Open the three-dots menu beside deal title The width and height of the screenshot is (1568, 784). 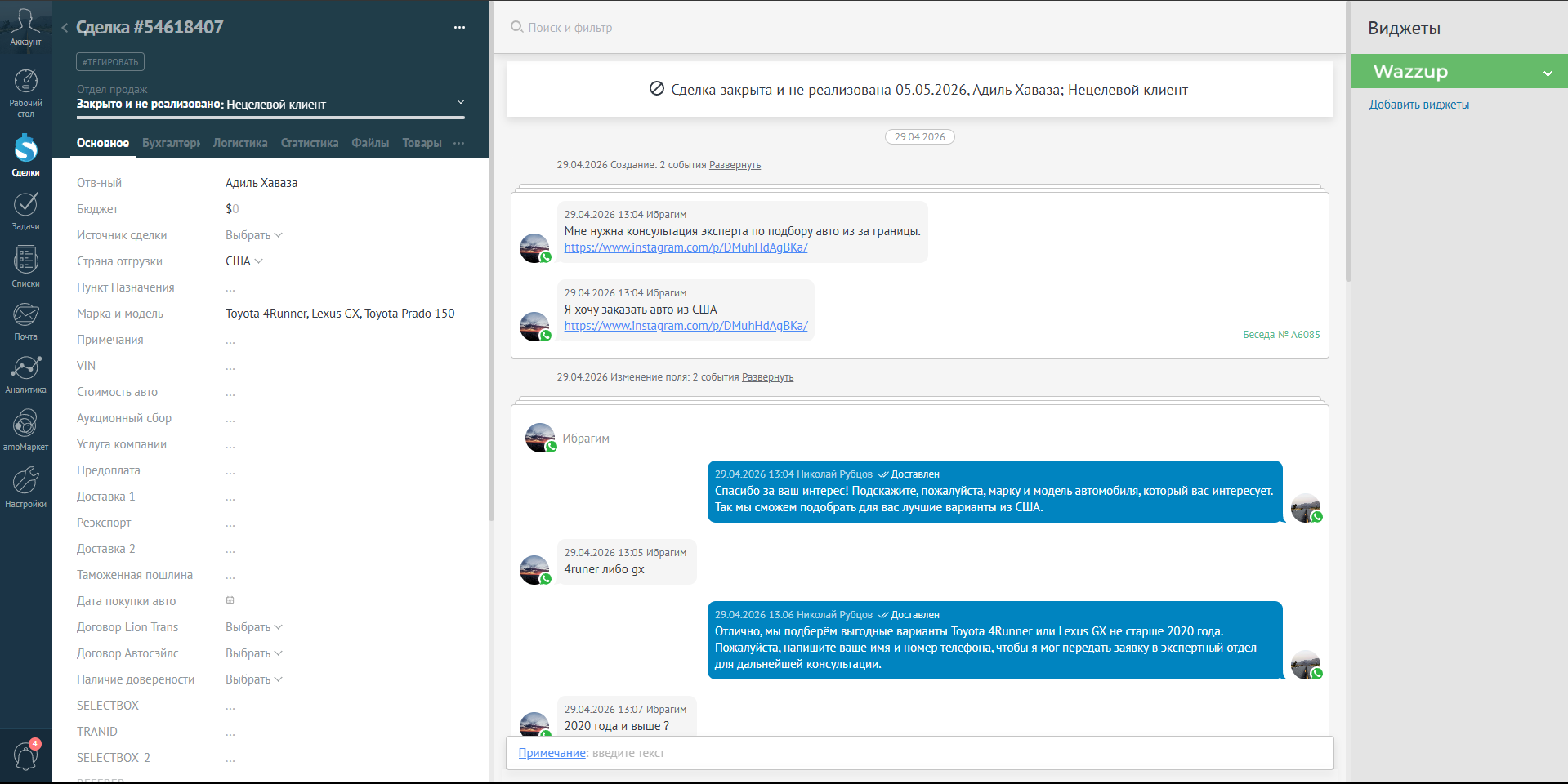click(x=459, y=27)
